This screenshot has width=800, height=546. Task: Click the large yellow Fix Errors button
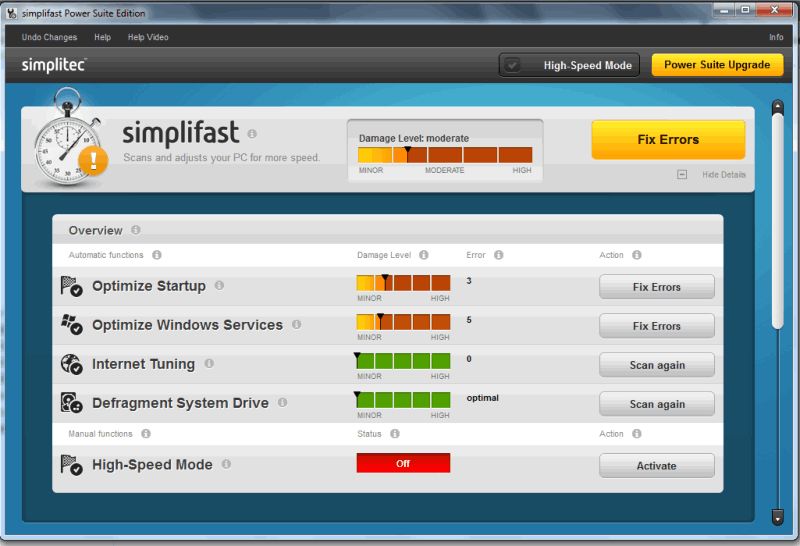tap(668, 140)
